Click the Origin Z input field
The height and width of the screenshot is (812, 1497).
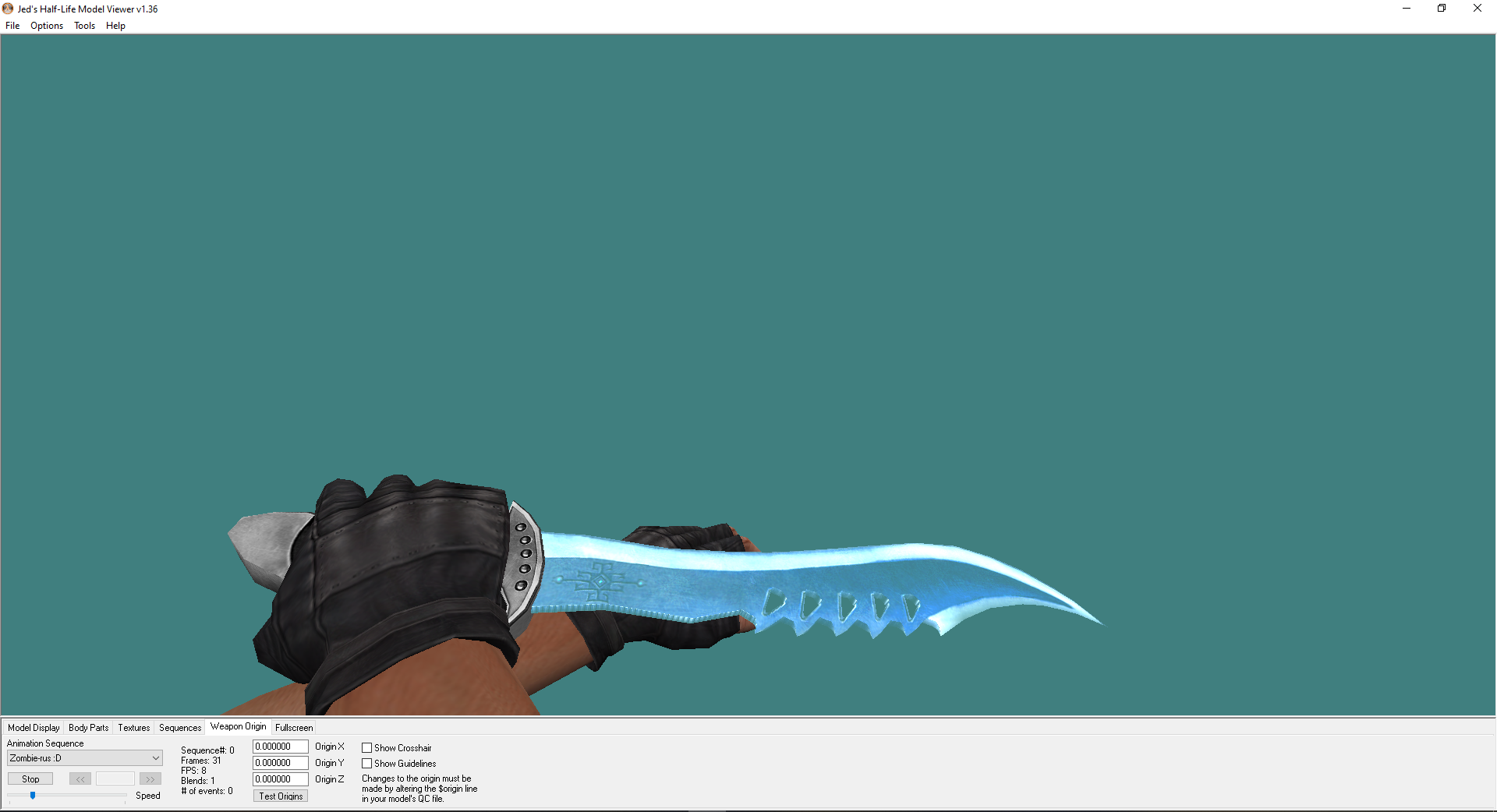tap(281, 779)
